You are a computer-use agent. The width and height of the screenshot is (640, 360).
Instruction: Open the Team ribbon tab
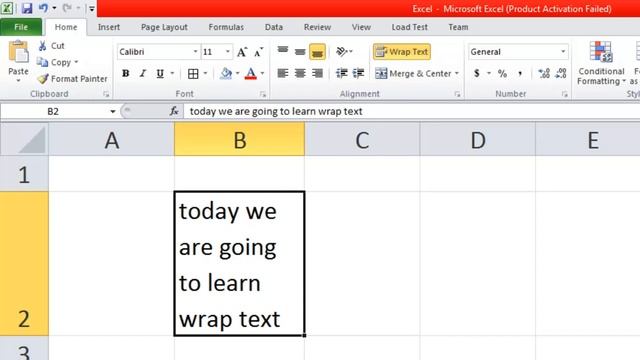pyautogui.click(x=458, y=27)
